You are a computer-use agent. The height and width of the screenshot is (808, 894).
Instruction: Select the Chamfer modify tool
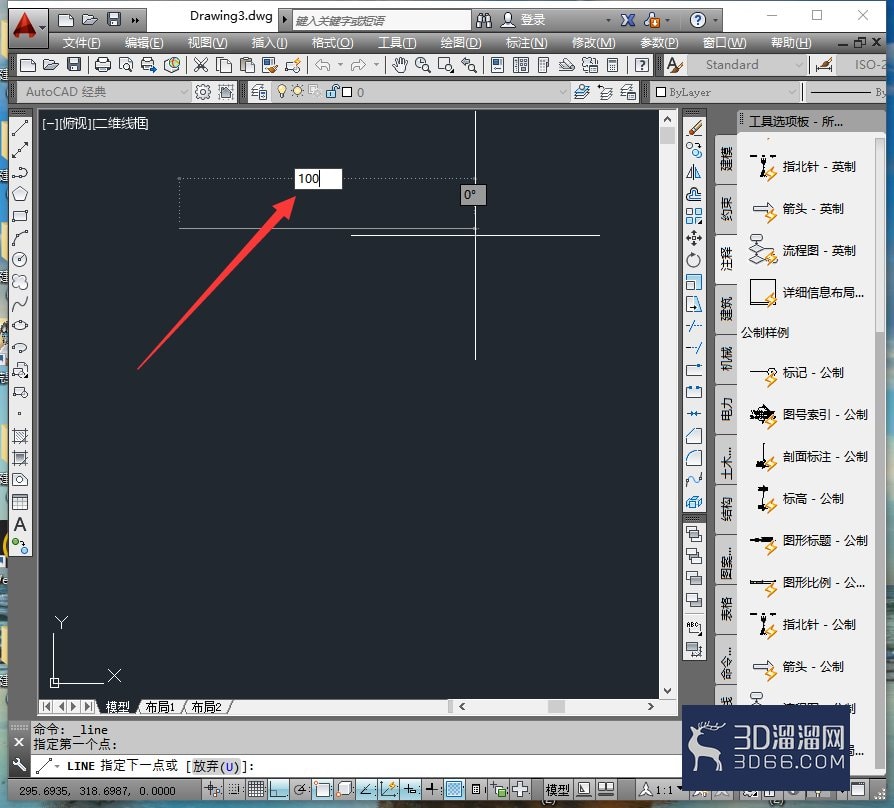click(694, 436)
